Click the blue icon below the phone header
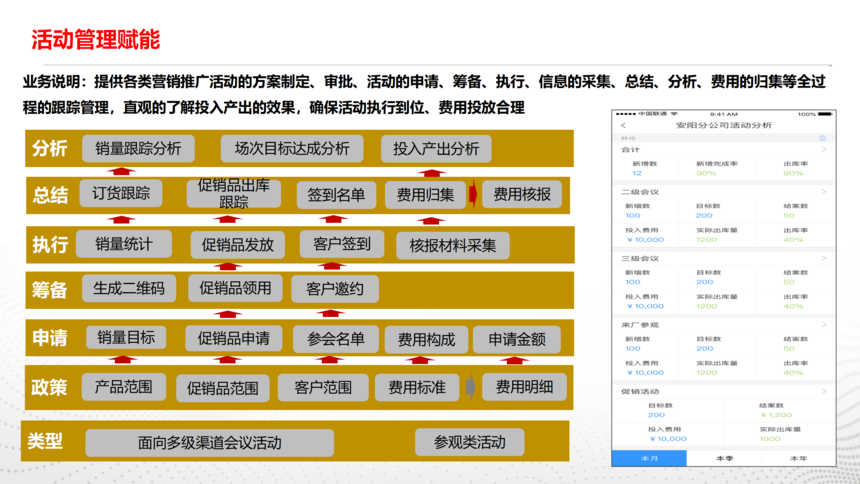860x484 pixels. [823, 137]
